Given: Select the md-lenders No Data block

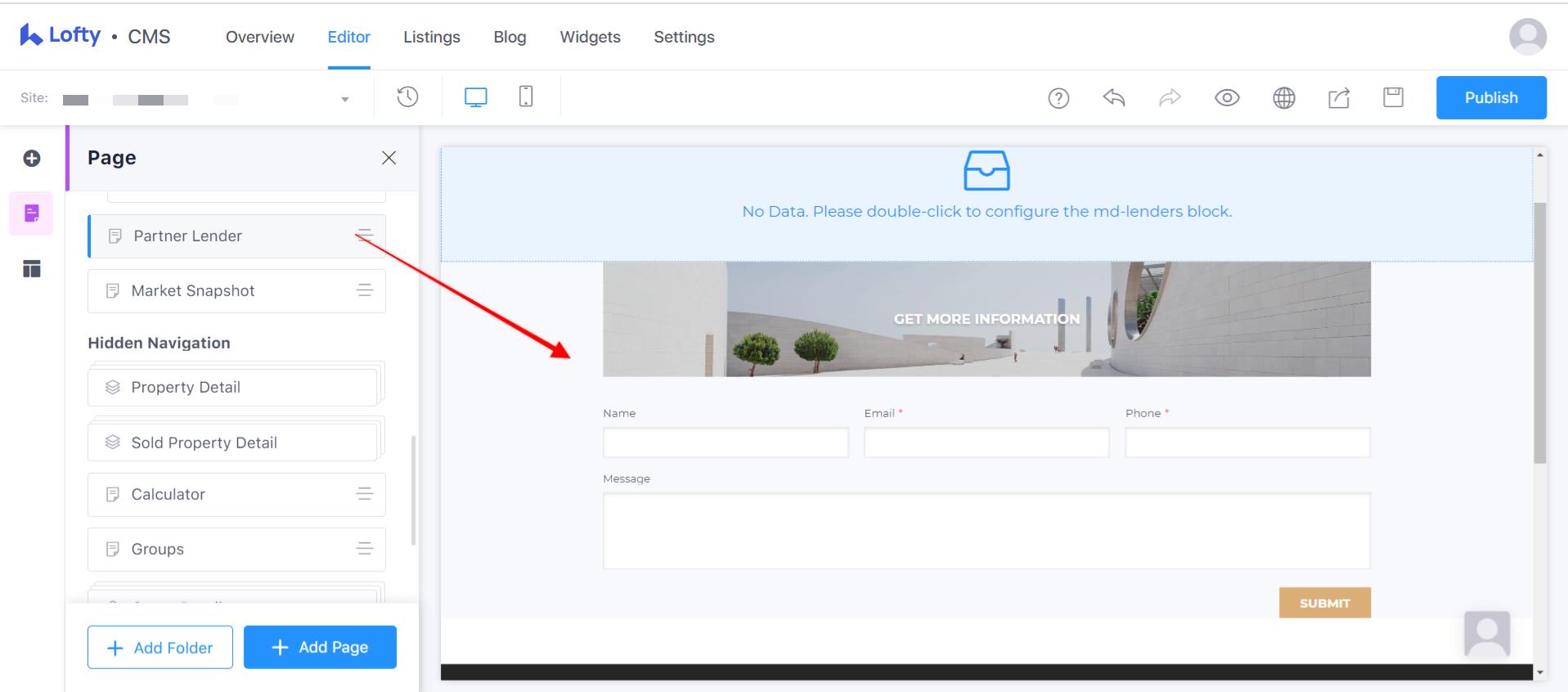Looking at the screenshot, I should click(x=986, y=204).
